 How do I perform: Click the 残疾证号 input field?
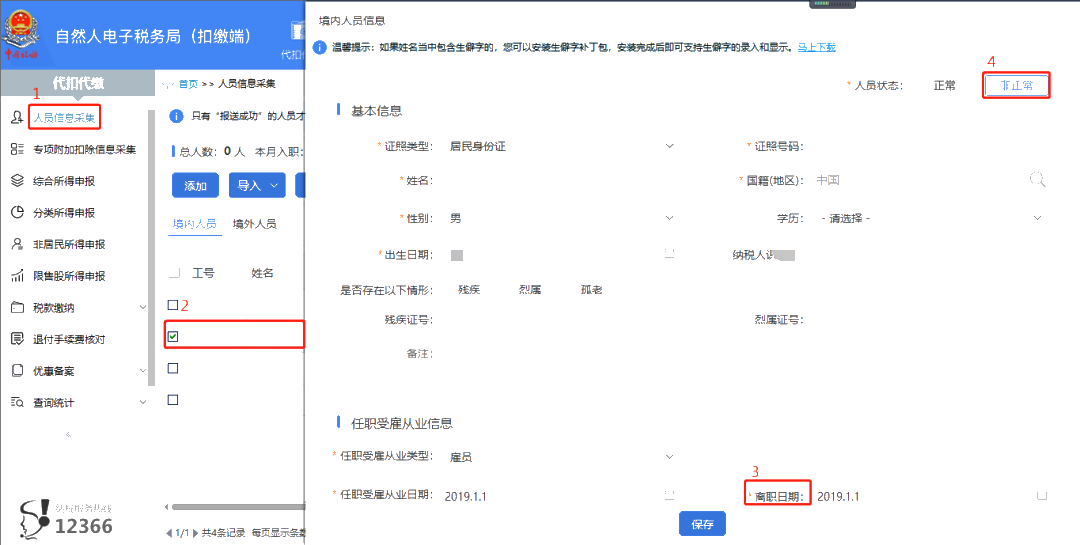pos(561,320)
